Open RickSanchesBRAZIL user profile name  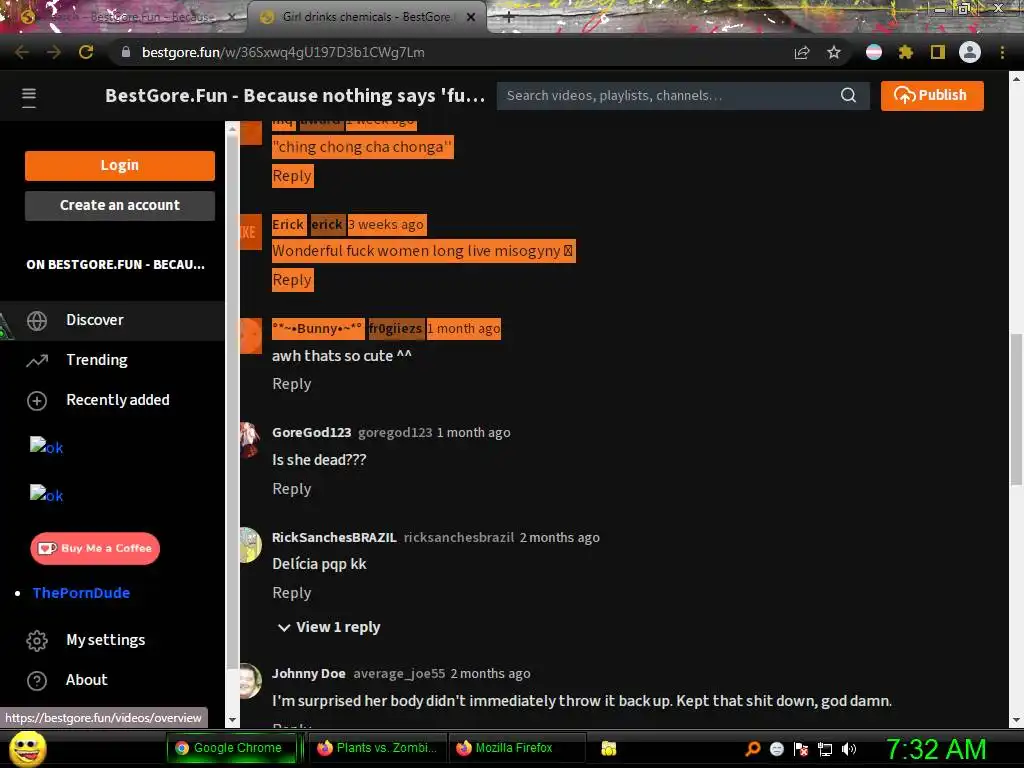[x=334, y=537]
